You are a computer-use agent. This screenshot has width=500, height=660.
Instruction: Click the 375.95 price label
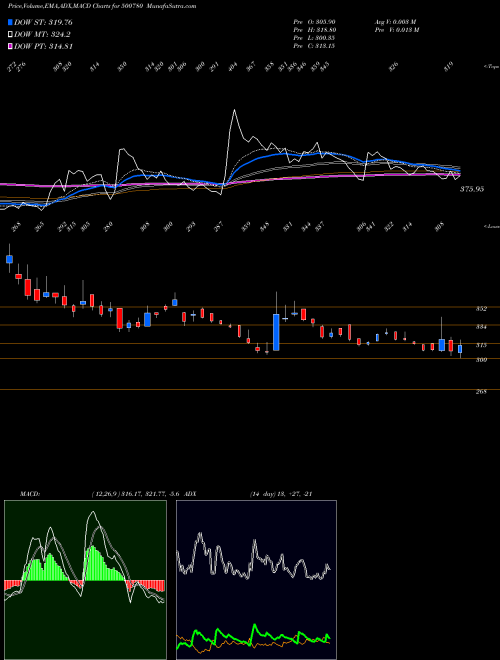[471, 189]
